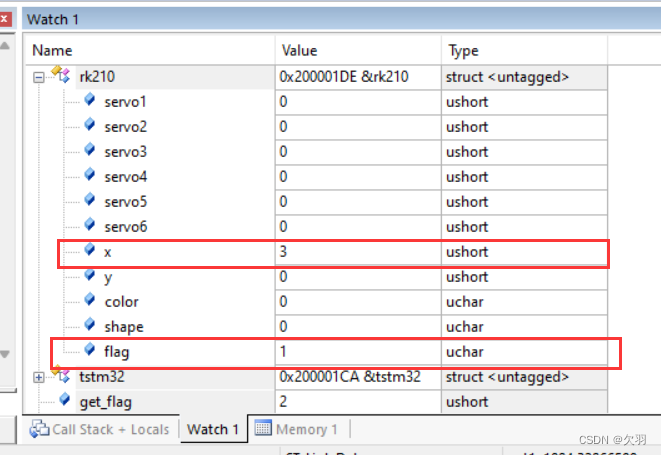
Task: Click the scroll up arrow on left panel
Action: (x=5, y=46)
